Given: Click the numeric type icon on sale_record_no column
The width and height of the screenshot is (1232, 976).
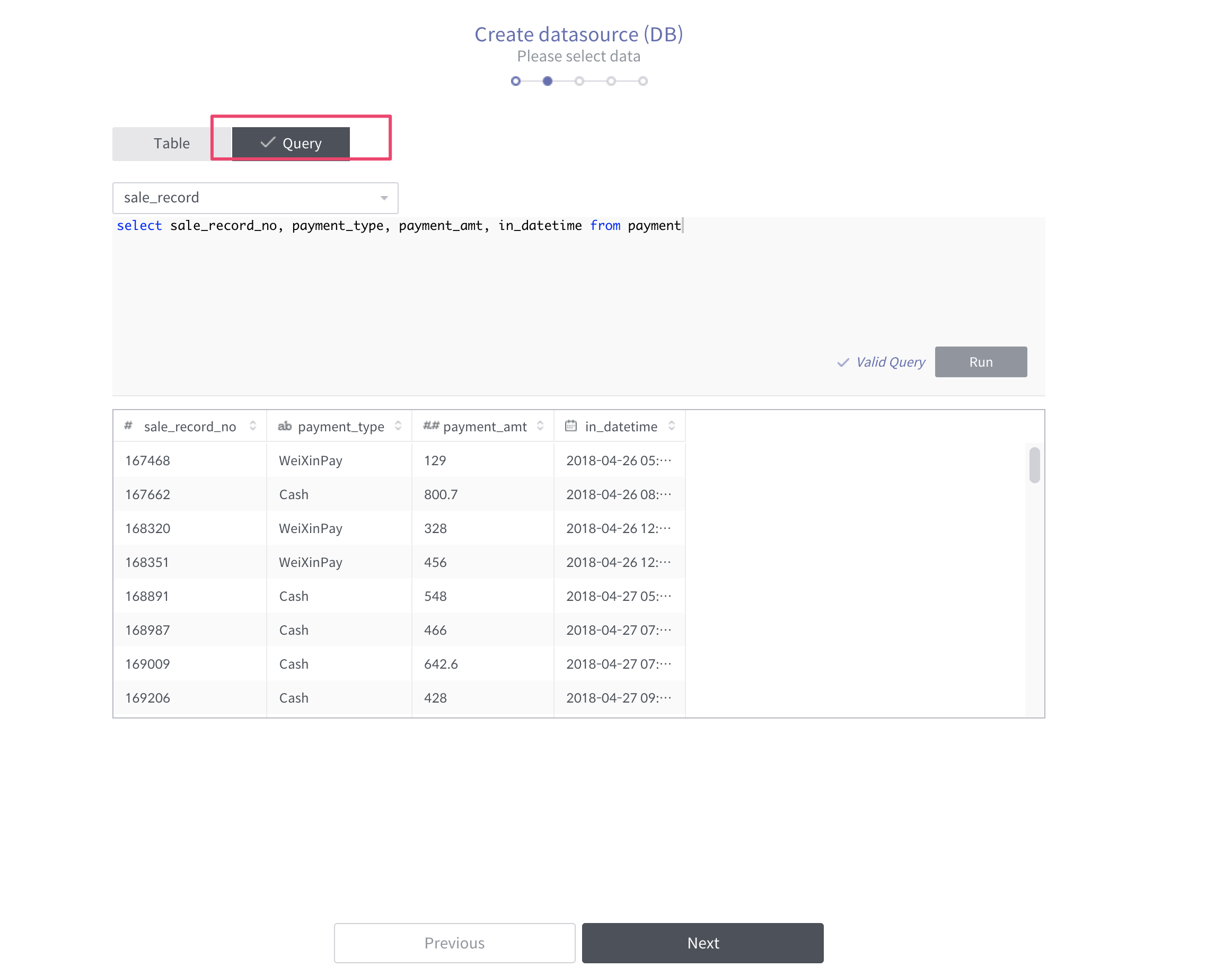Looking at the screenshot, I should [128, 425].
